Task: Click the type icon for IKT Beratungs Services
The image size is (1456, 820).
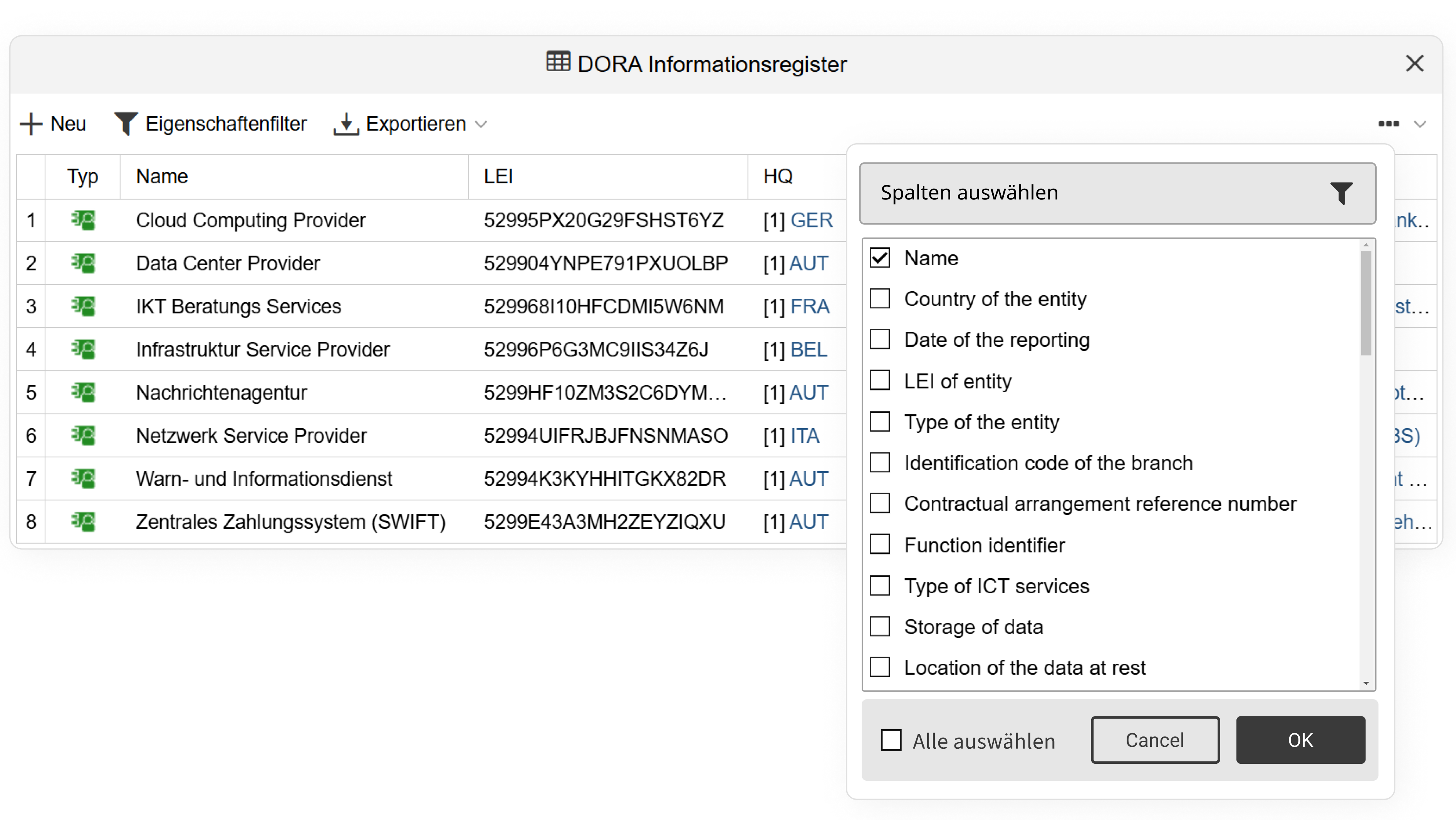Action: click(83, 306)
